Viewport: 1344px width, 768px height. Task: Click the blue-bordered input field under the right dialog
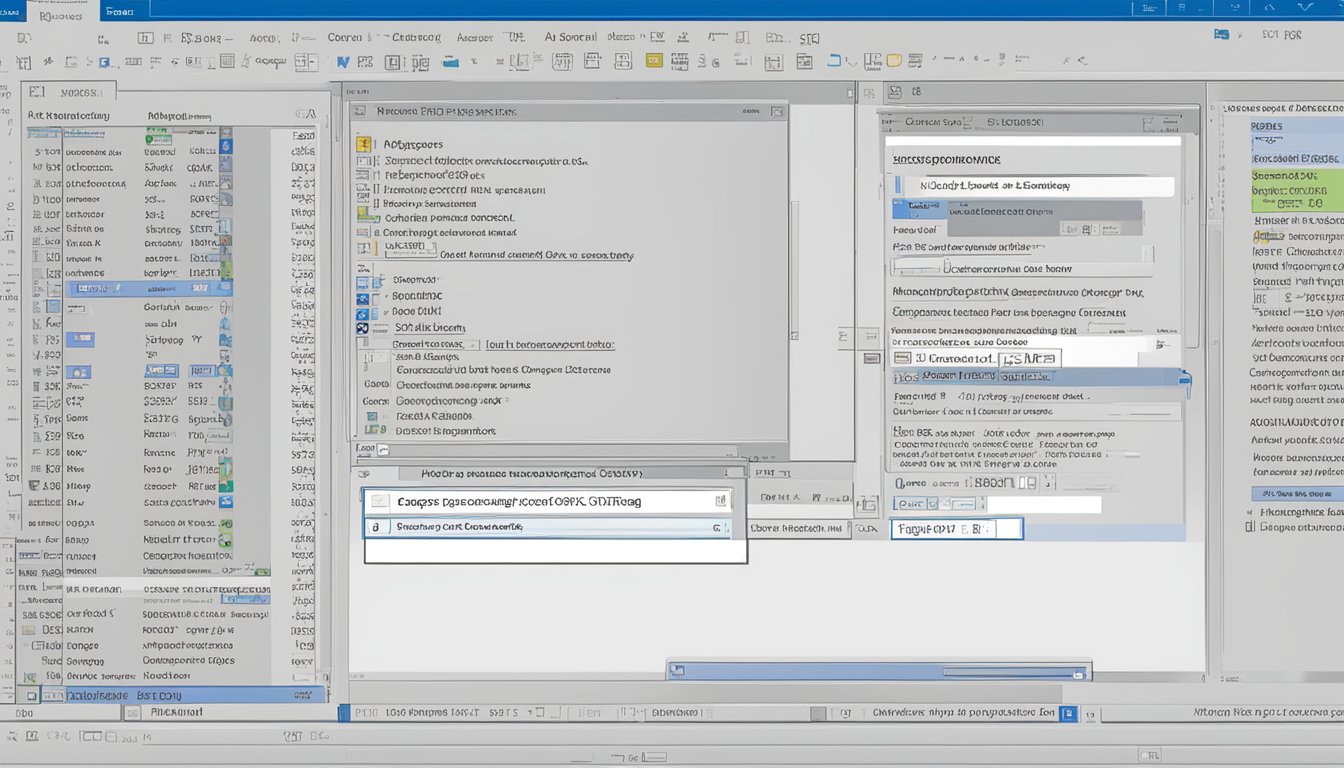(957, 529)
